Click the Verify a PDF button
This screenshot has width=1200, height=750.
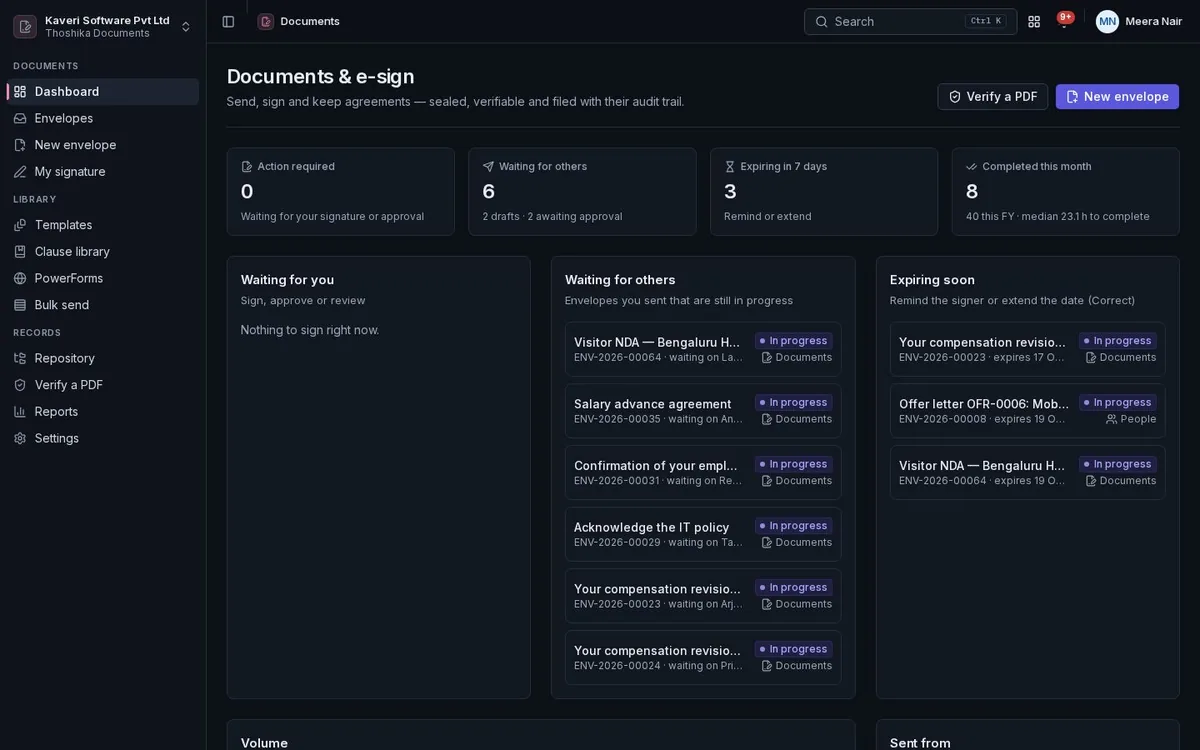click(993, 96)
